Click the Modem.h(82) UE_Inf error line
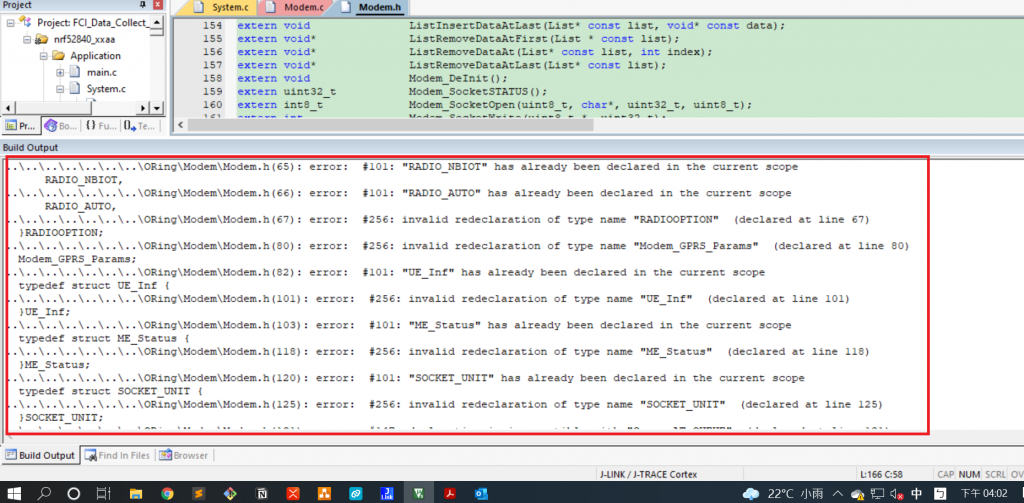 (x=386, y=272)
